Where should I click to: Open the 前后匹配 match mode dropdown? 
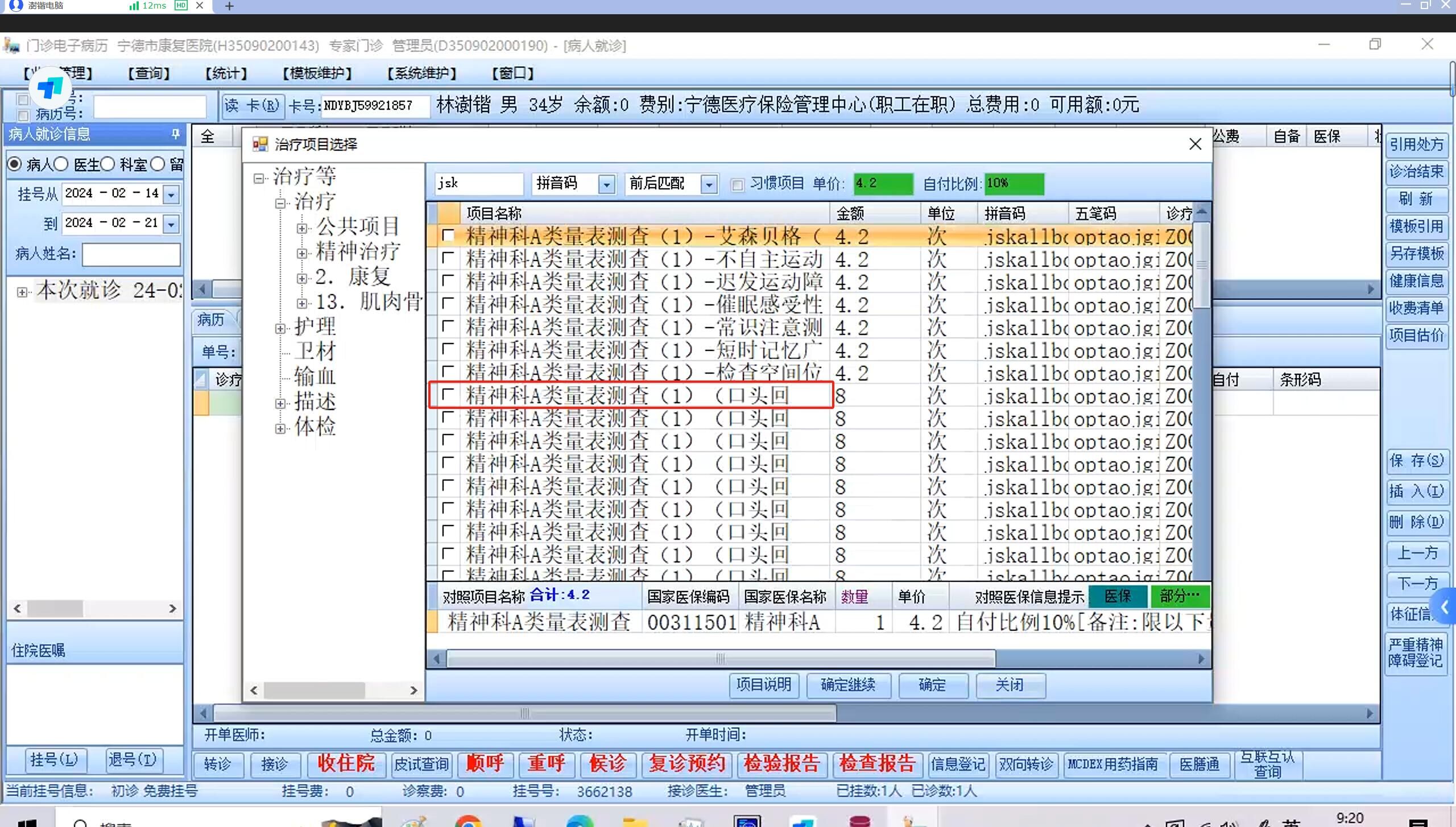tap(709, 184)
